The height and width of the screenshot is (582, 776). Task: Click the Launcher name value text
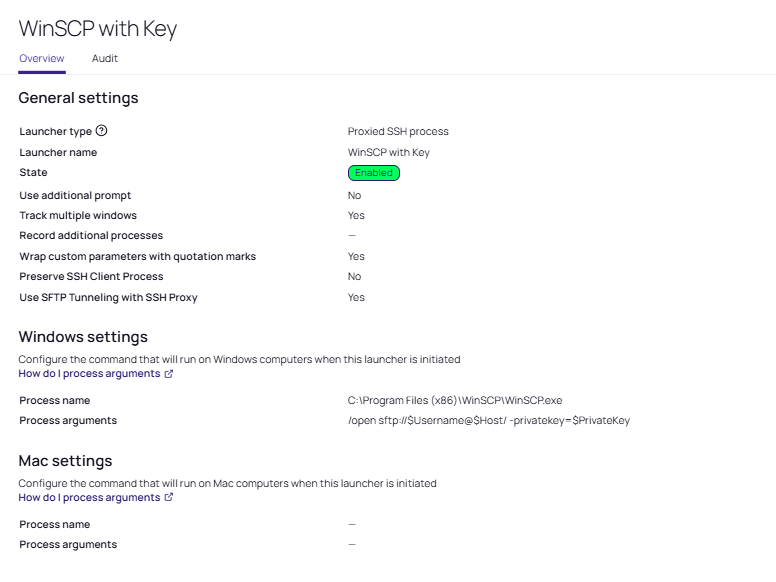pyautogui.click(x=388, y=153)
